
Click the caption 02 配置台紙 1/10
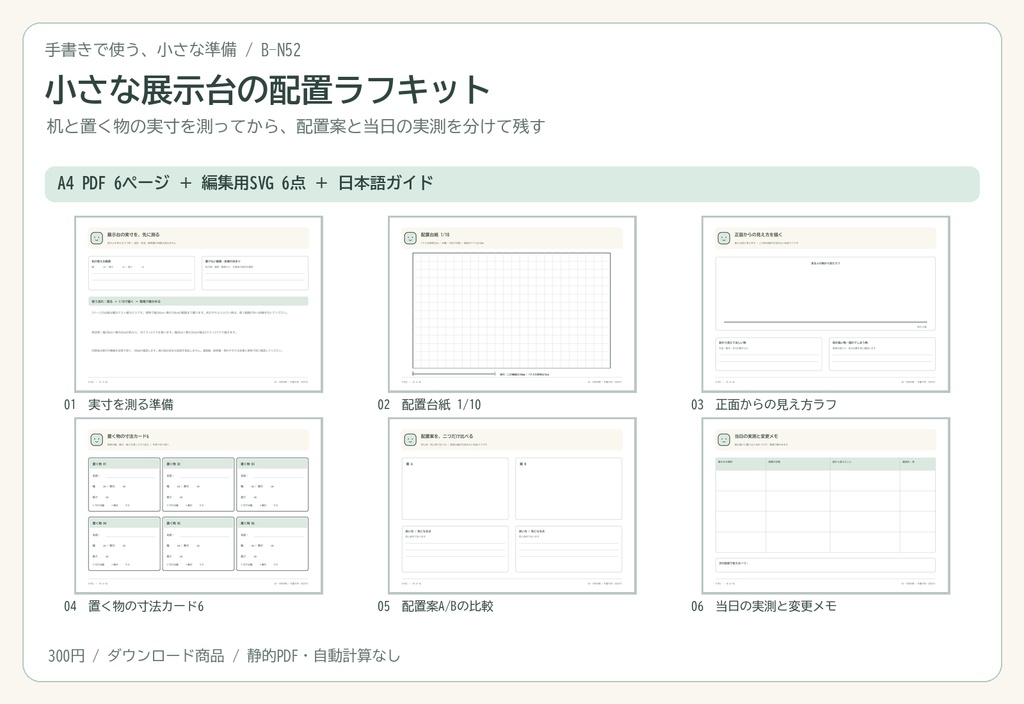coord(429,404)
